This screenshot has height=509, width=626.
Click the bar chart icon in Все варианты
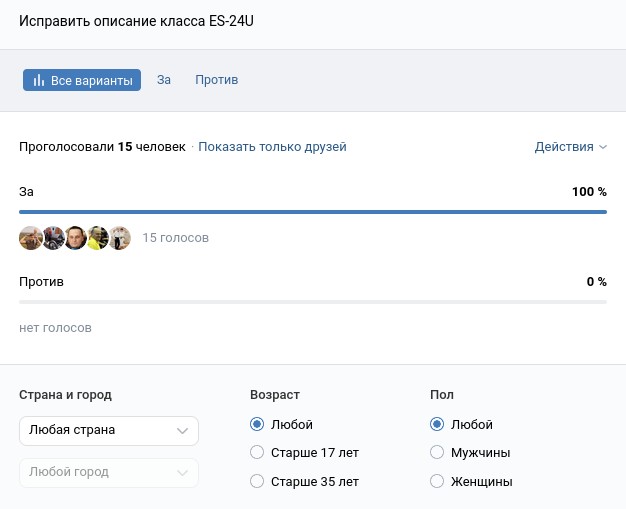coord(38,81)
